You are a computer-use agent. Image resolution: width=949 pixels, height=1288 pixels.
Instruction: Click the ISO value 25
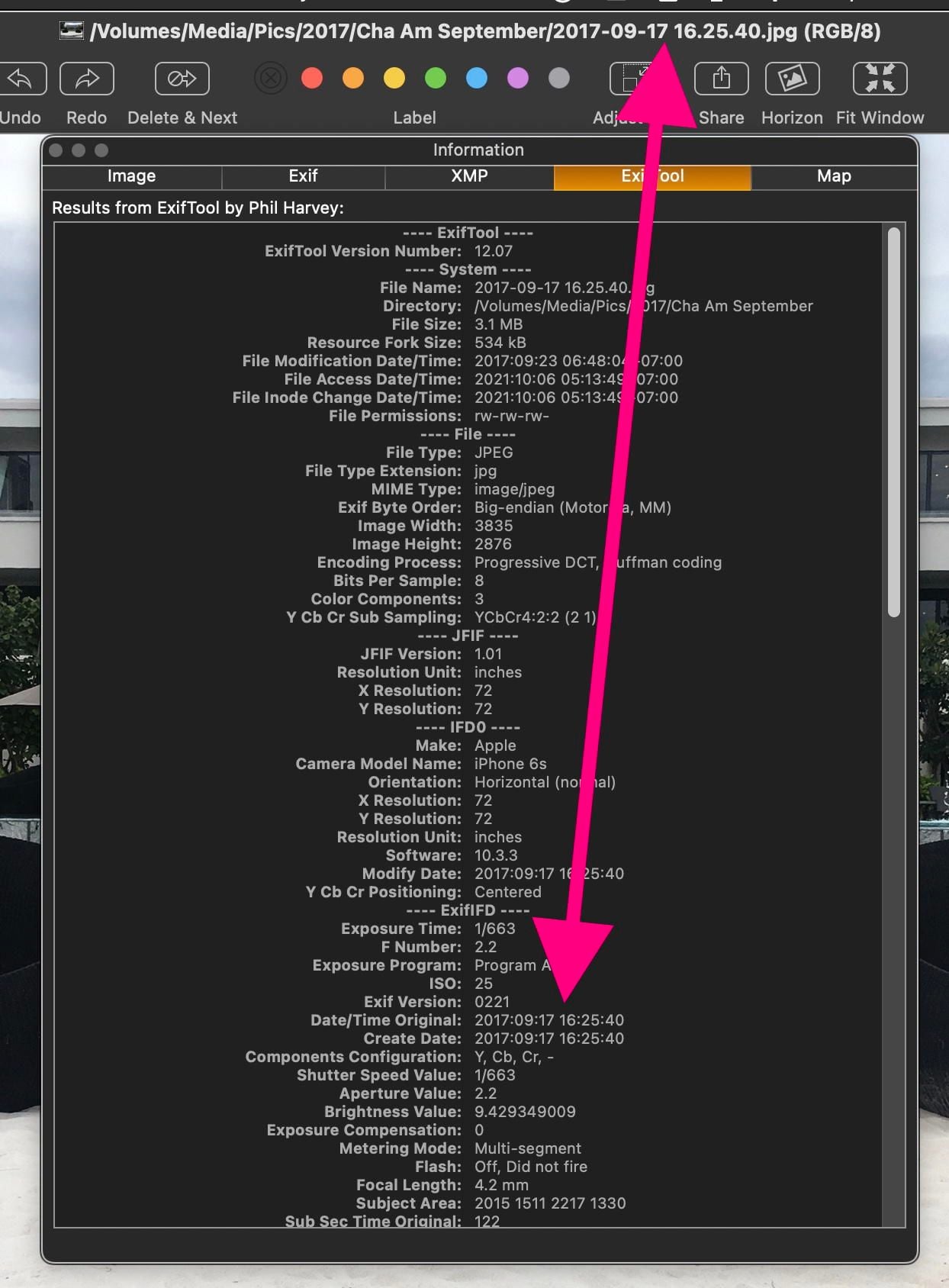tap(484, 984)
